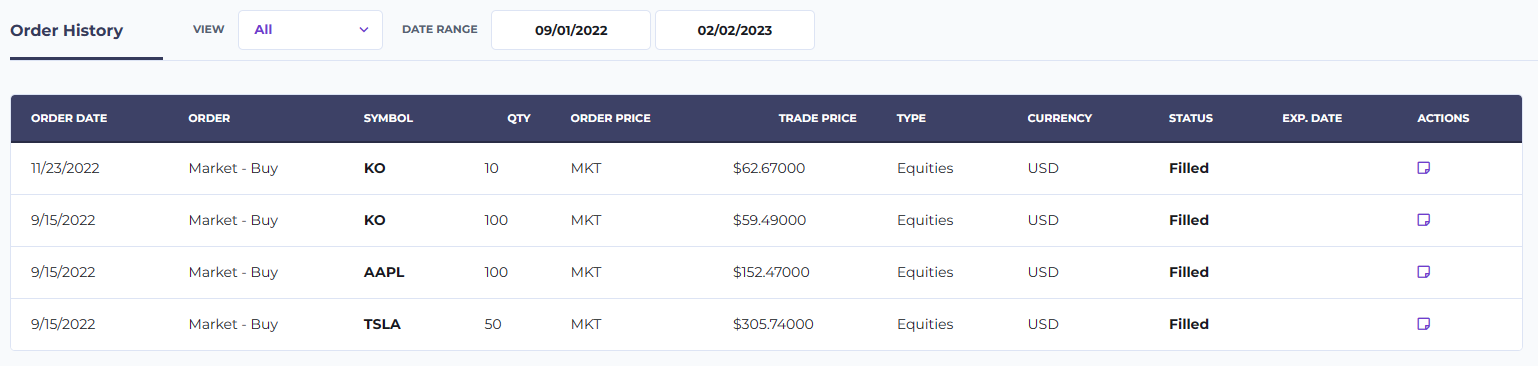Expand the View dropdown showing All
Viewport: 1538px width, 366px height.
pyautogui.click(x=310, y=30)
